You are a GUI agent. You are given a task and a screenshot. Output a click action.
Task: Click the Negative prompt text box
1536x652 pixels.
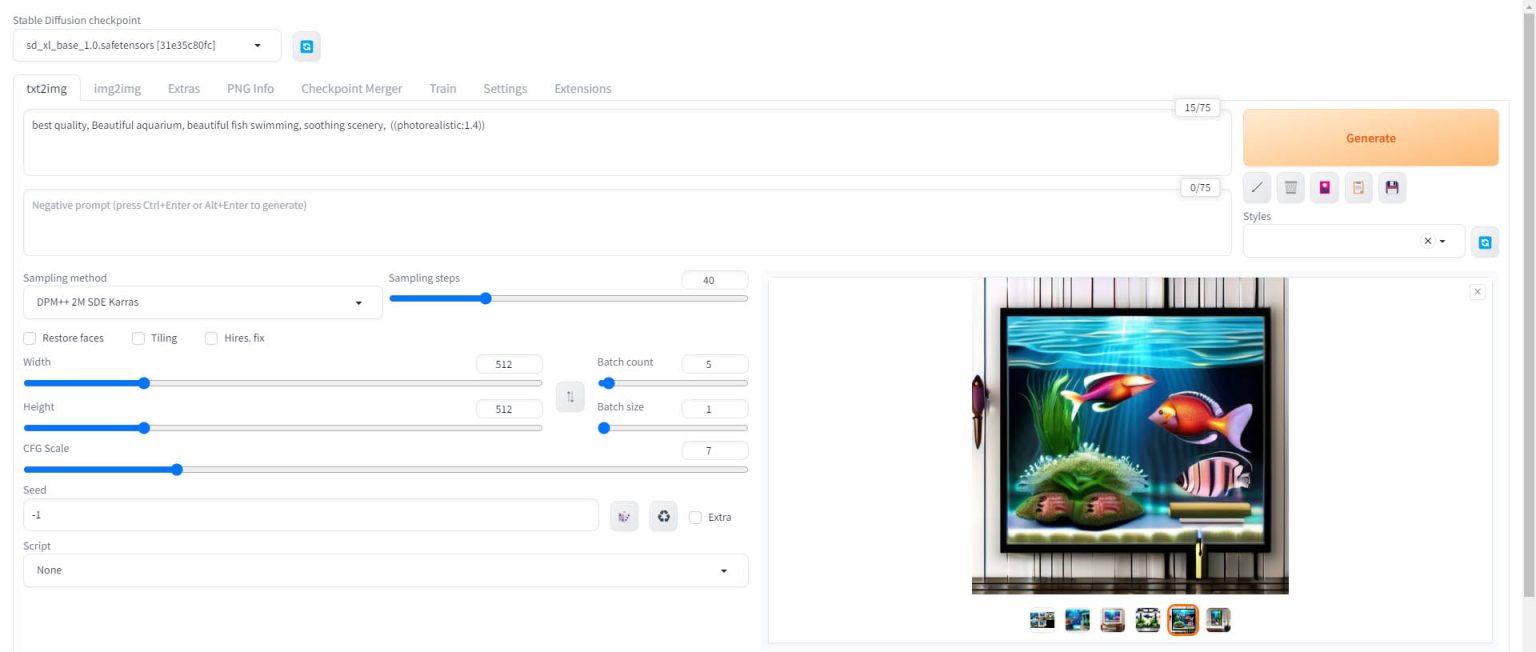pos(626,222)
